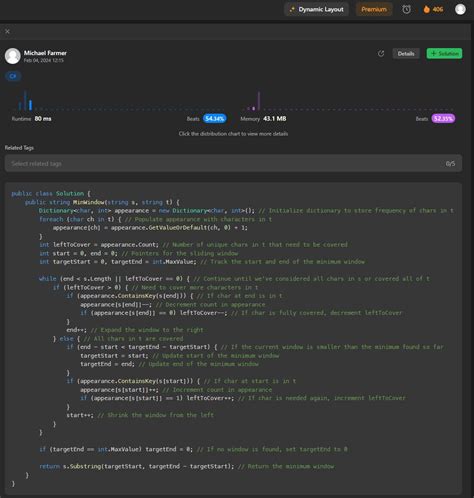This screenshot has width=474, height=498.
Task: Click the GetValueOrDefault code line
Action: pos(150,228)
